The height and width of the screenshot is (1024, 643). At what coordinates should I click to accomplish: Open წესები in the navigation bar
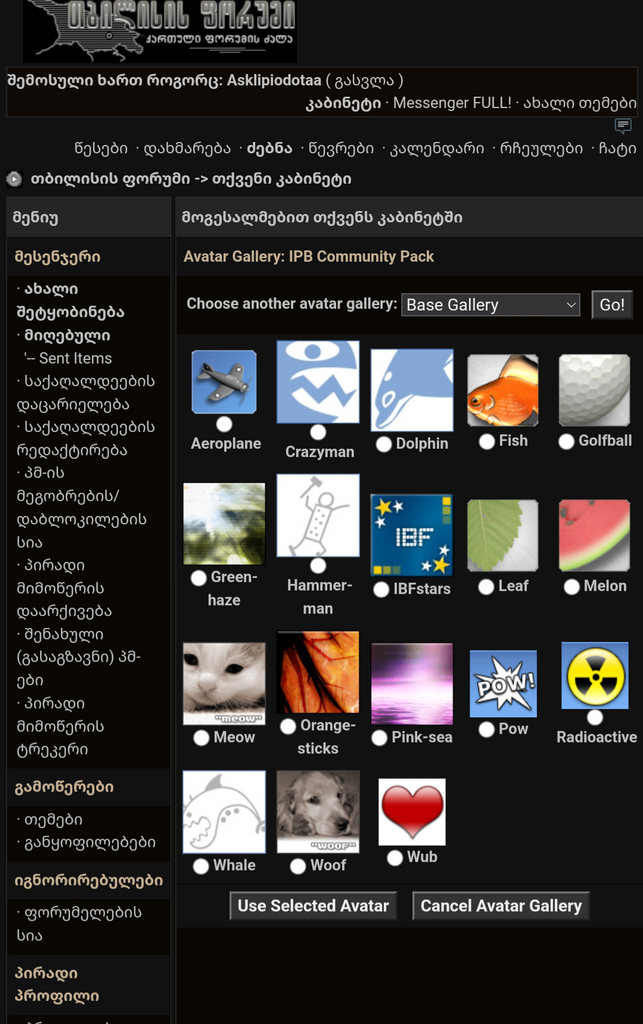point(101,149)
